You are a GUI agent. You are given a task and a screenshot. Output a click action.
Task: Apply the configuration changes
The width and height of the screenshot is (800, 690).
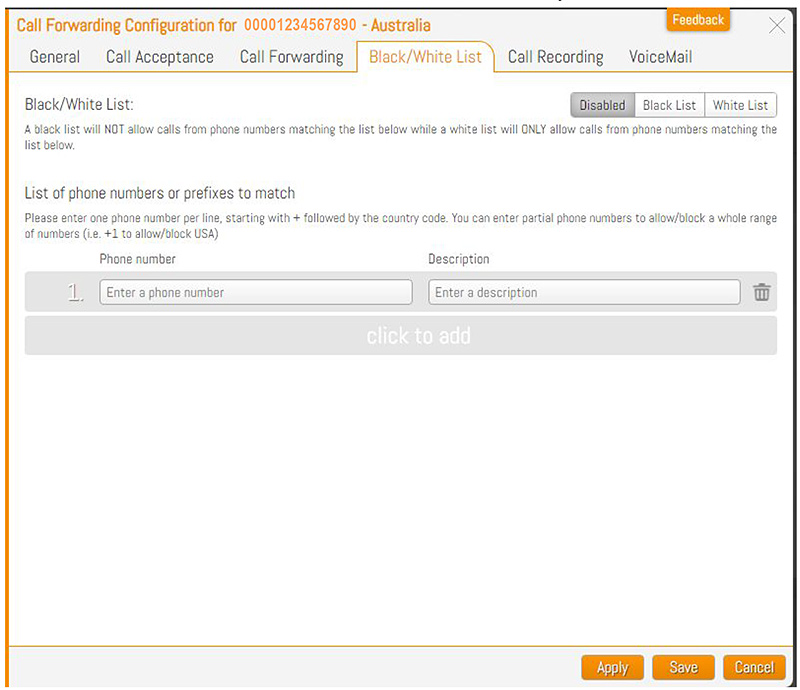point(612,668)
